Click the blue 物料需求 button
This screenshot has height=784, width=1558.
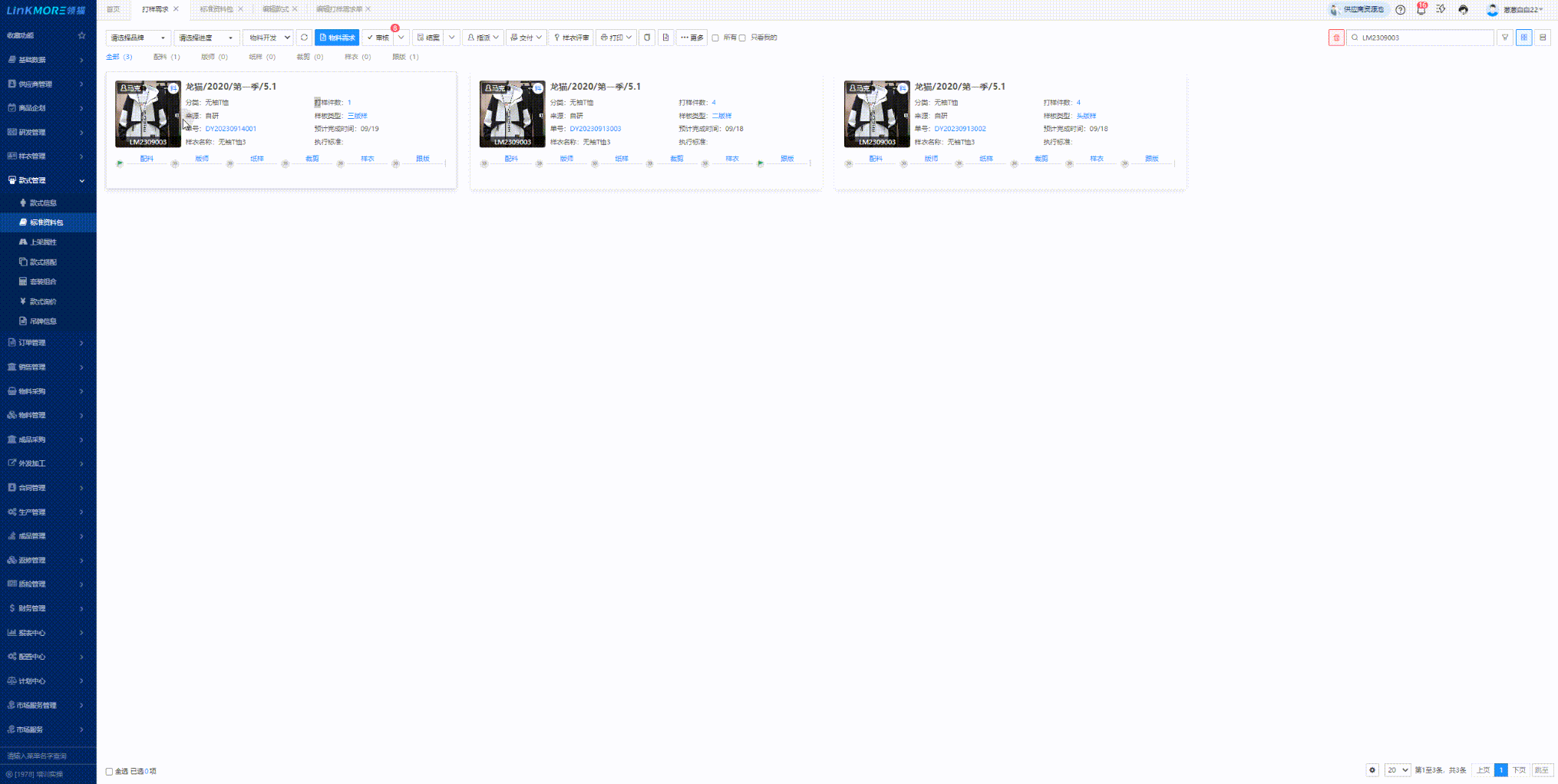[337, 38]
